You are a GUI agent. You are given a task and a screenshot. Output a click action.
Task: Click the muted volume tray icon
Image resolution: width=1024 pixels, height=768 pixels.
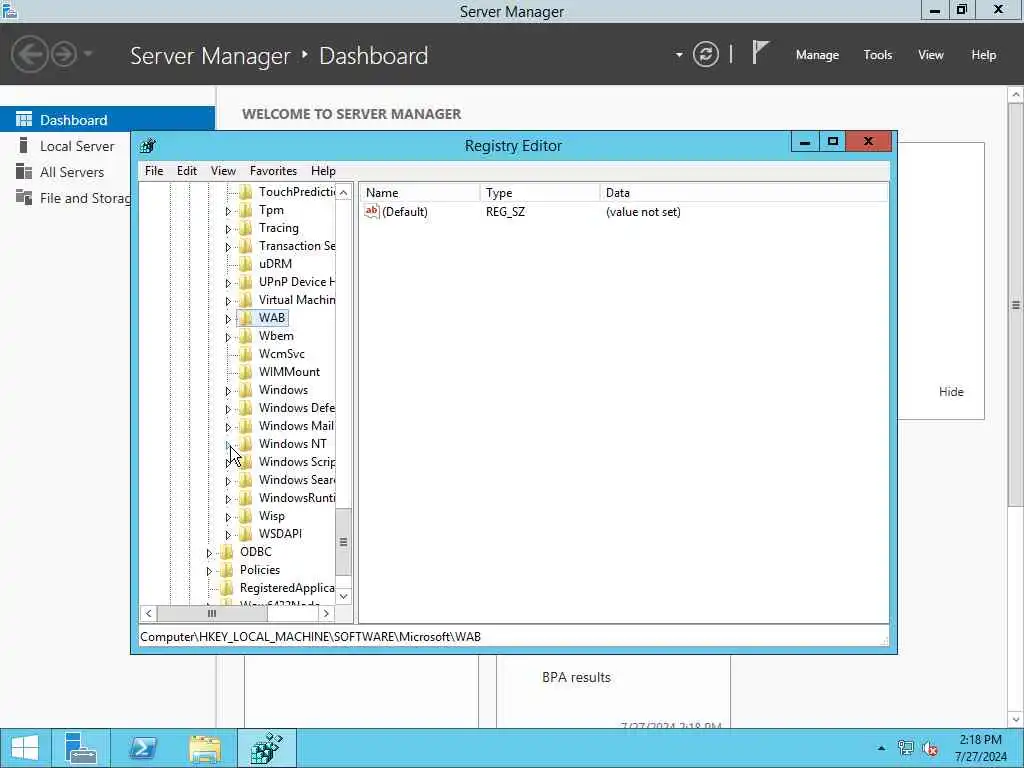(x=930, y=748)
